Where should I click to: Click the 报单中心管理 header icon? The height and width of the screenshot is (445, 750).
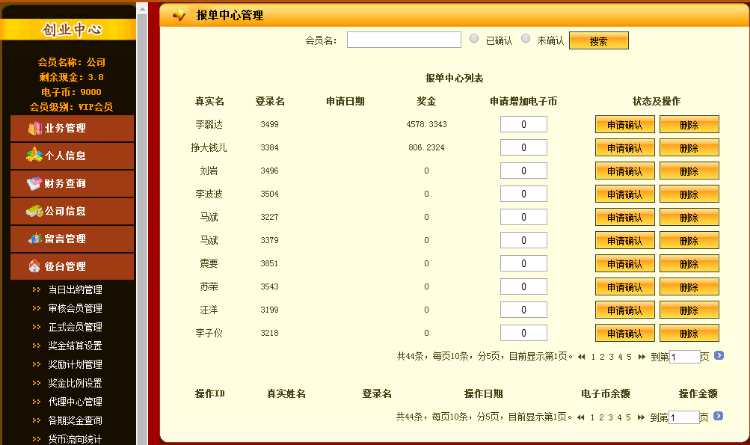pyautogui.click(x=179, y=15)
